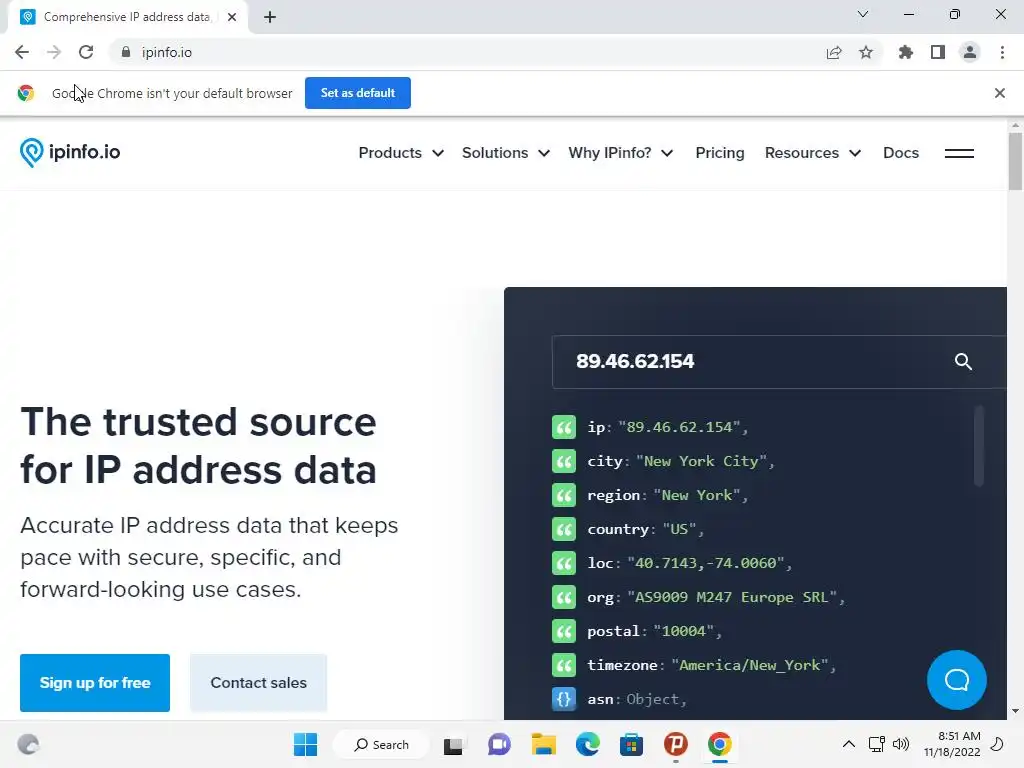Click the Contact sales button
Image resolution: width=1024 pixels, height=768 pixels.
point(259,682)
